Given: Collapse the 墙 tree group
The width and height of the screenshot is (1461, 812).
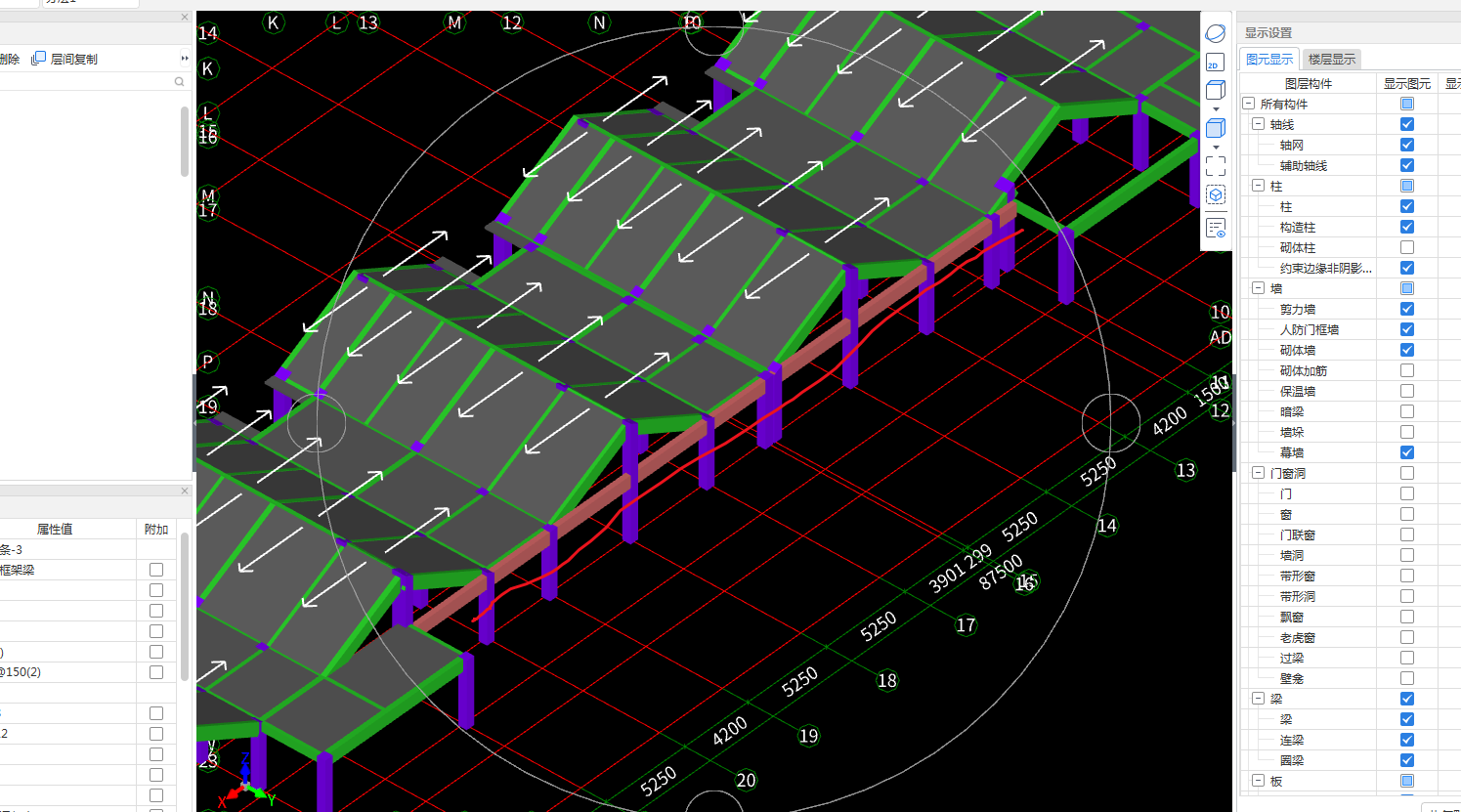Looking at the screenshot, I should (1259, 288).
